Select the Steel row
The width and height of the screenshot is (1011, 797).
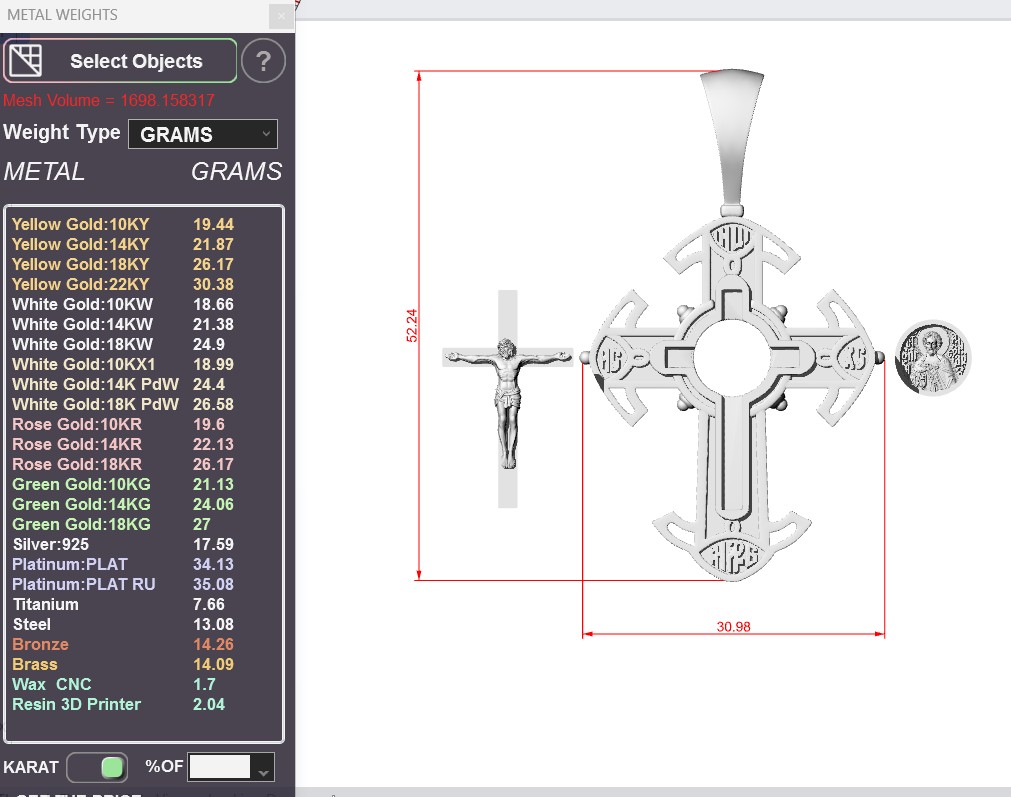pyautogui.click(x=123, y=624)
